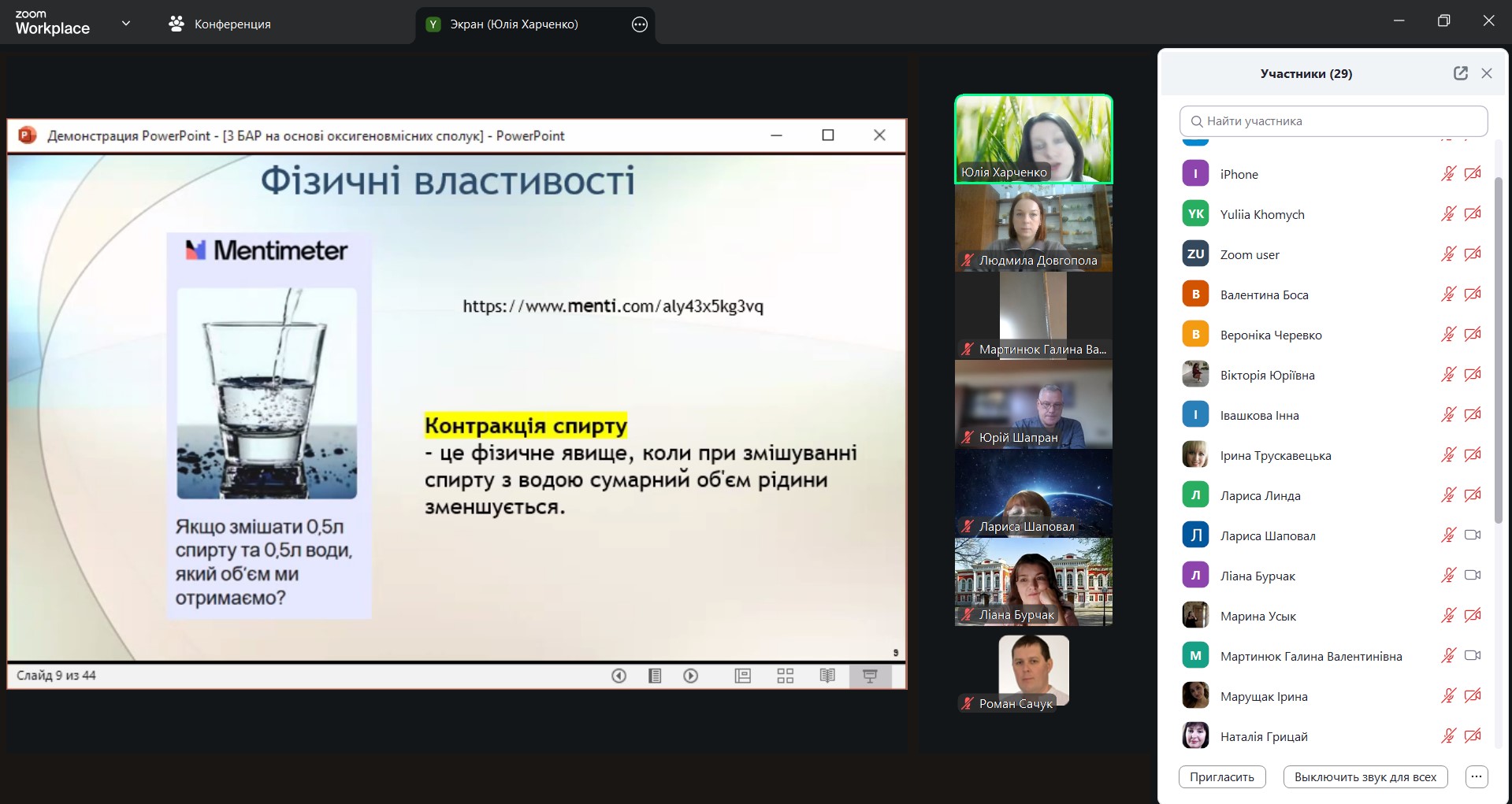
Task: Click the Пригласить button
Action: 1221,776
